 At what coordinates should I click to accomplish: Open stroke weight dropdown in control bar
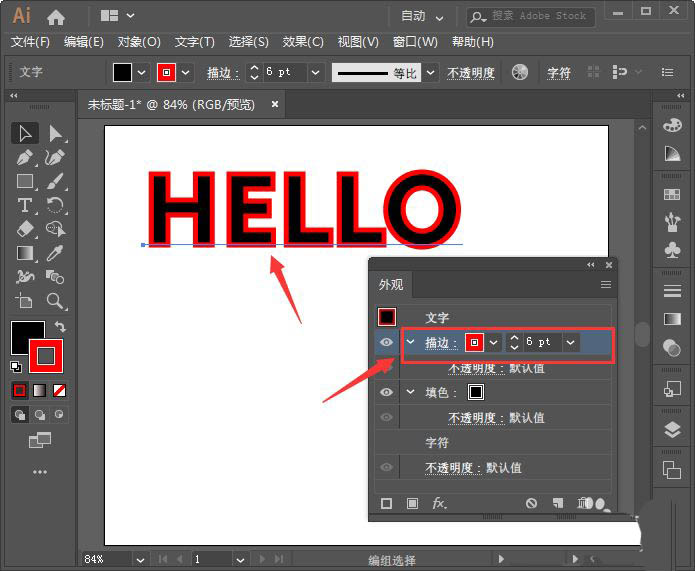tap(315, 72)
